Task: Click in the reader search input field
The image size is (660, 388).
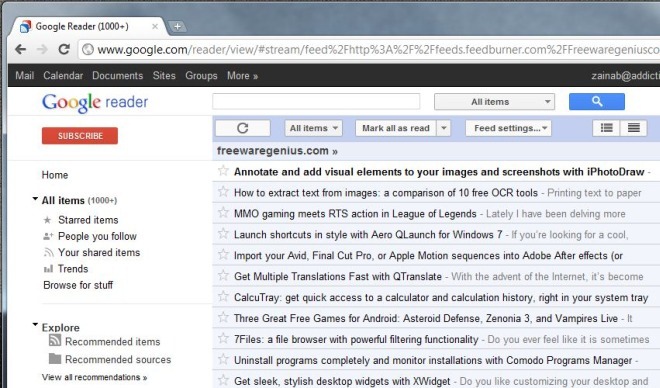Action: point(316,101)
